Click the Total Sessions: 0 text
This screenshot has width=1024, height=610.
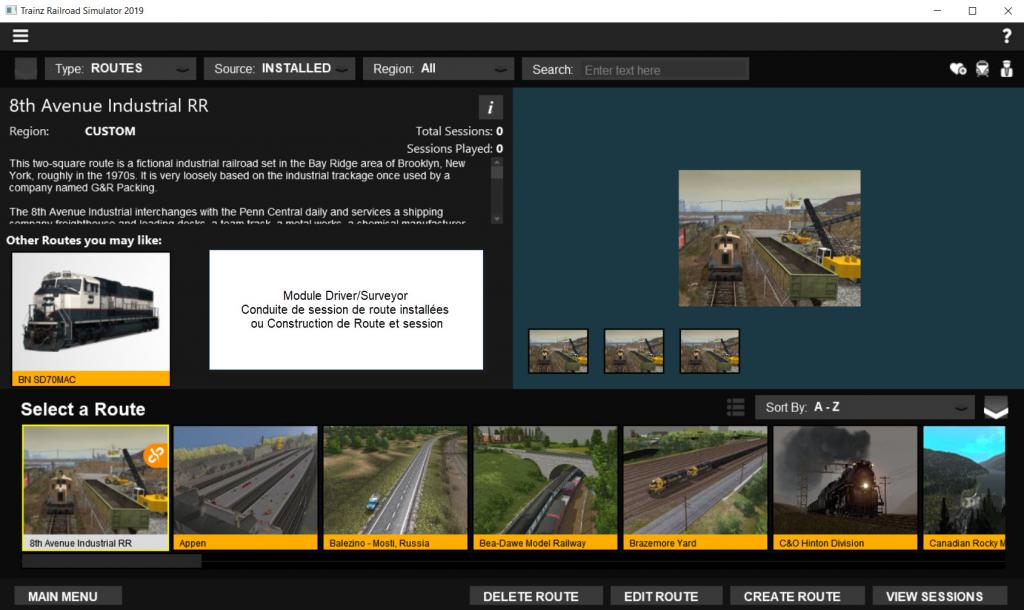point(459,131)
